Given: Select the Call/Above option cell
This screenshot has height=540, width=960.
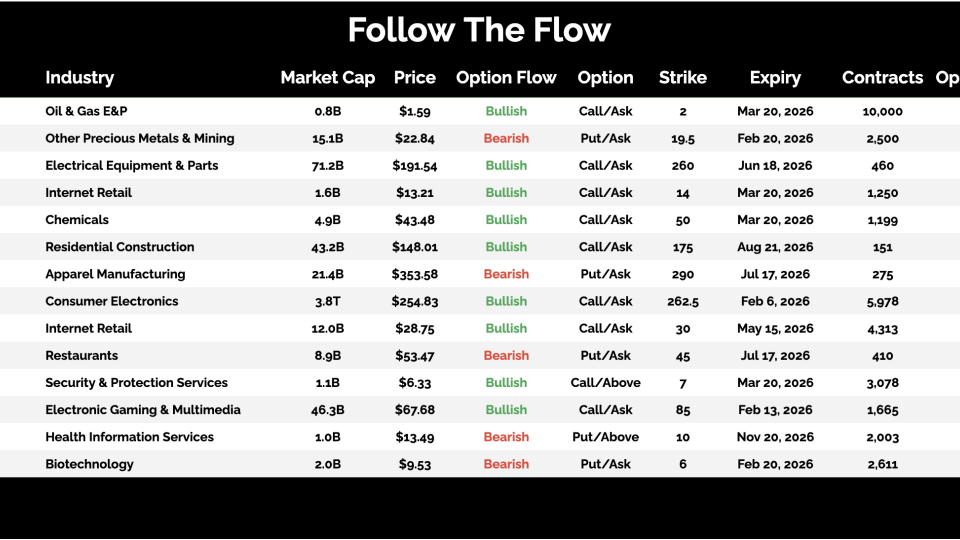Looking at the screenshot, I should pos(605,383).
